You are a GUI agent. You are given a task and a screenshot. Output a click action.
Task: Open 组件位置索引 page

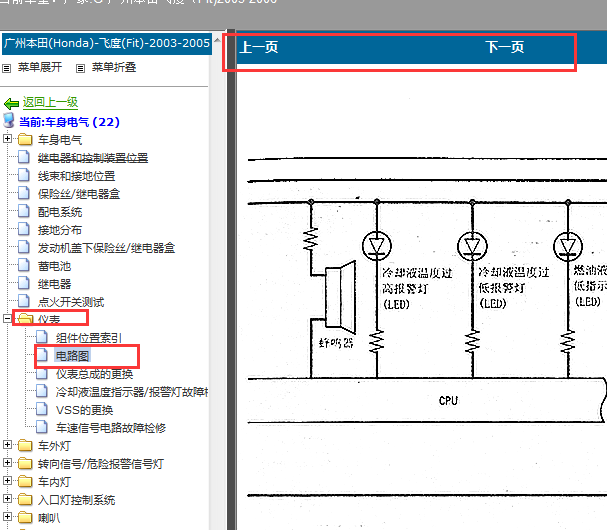pyautogui.click(x=89, y=338)
